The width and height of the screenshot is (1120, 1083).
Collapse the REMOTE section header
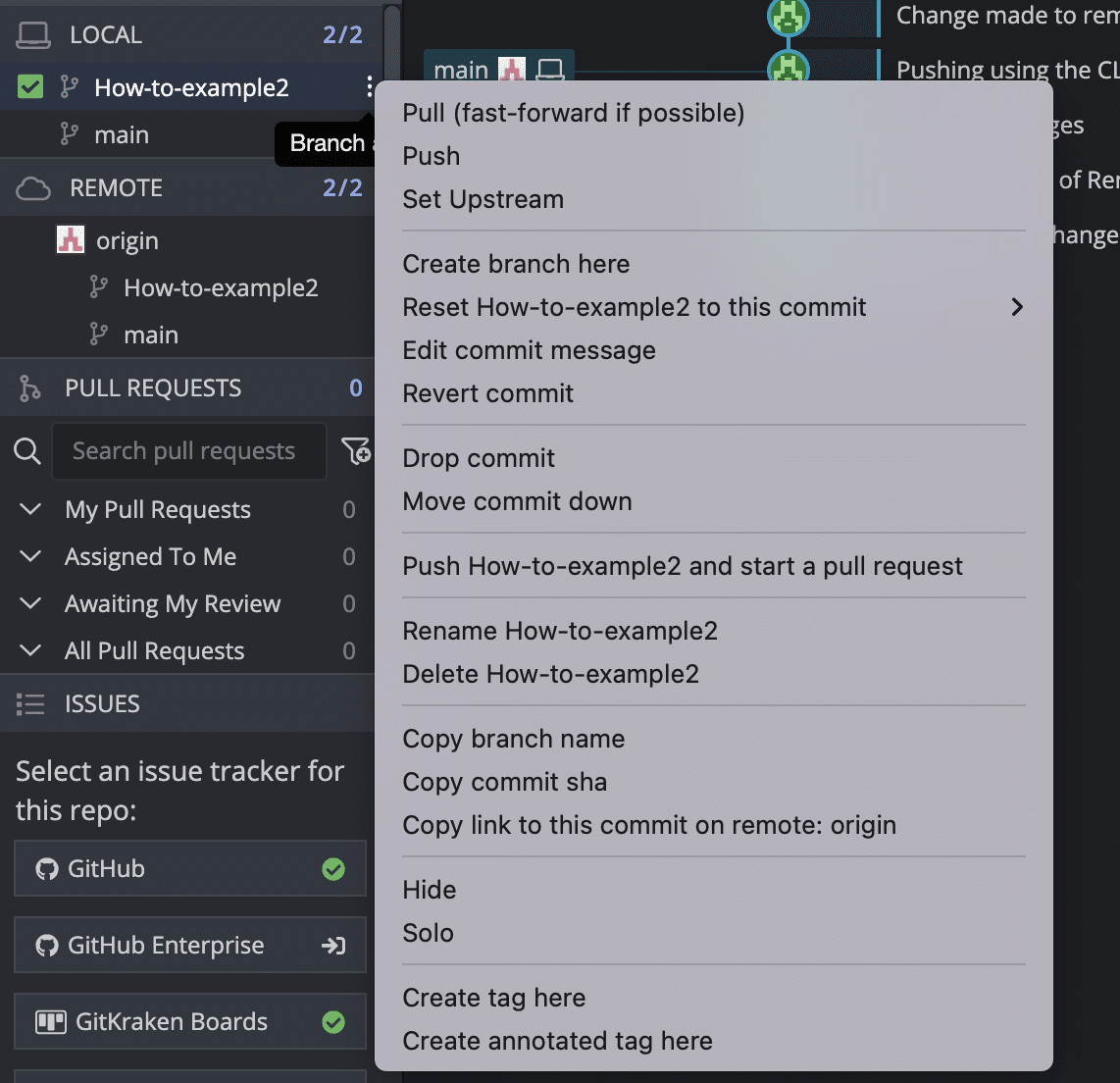point(187,188)
